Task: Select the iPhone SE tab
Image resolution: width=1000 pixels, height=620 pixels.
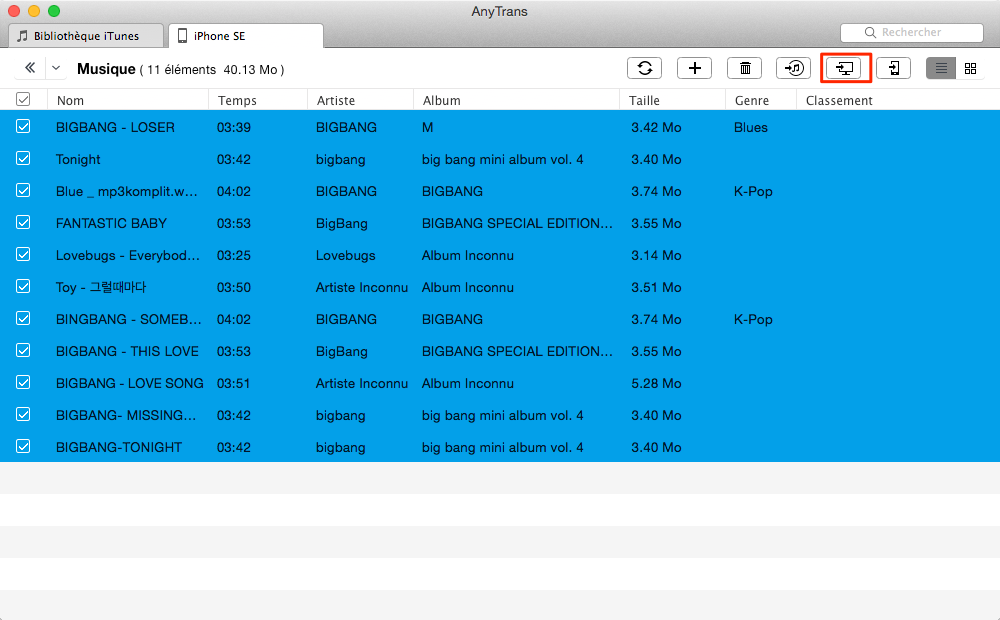Action: [x=246, y=36]
